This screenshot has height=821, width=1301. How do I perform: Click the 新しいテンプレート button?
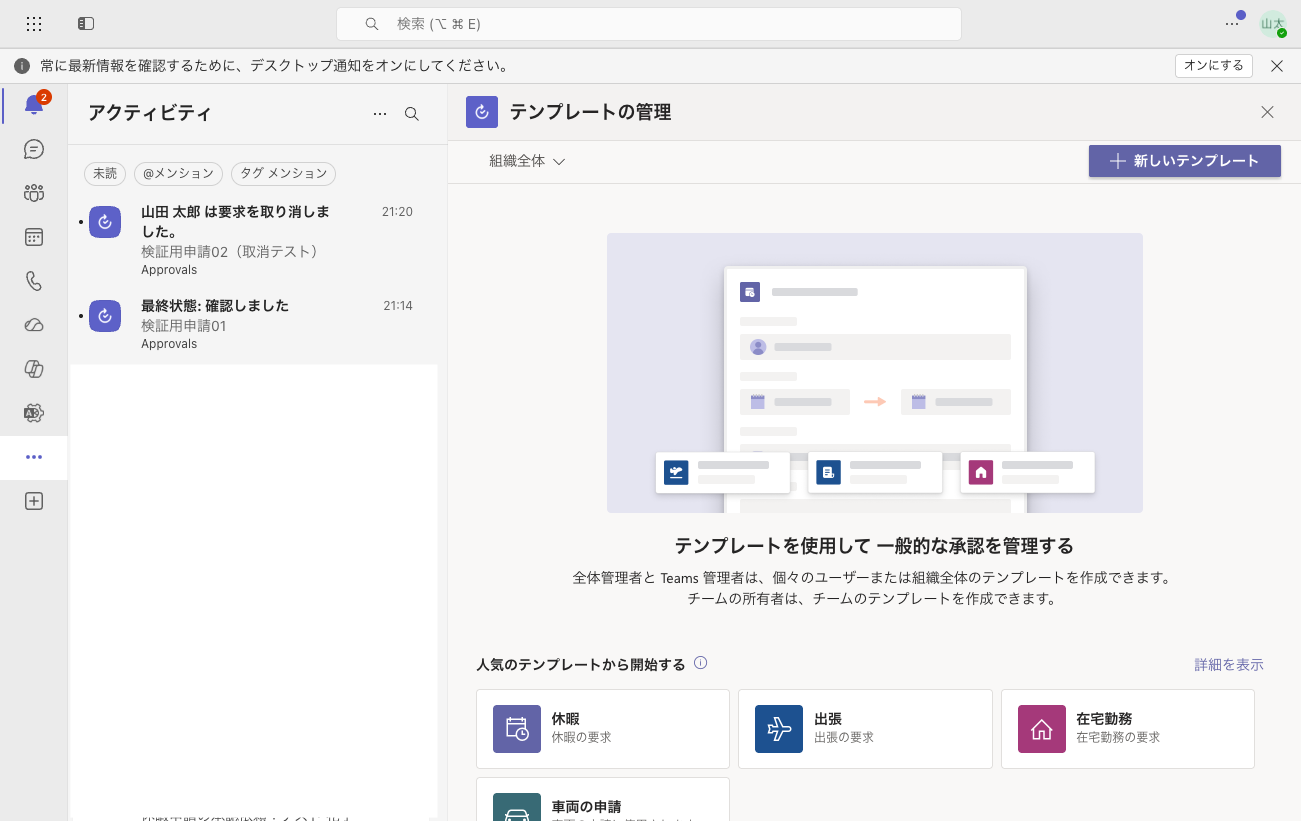point(1185,161)
